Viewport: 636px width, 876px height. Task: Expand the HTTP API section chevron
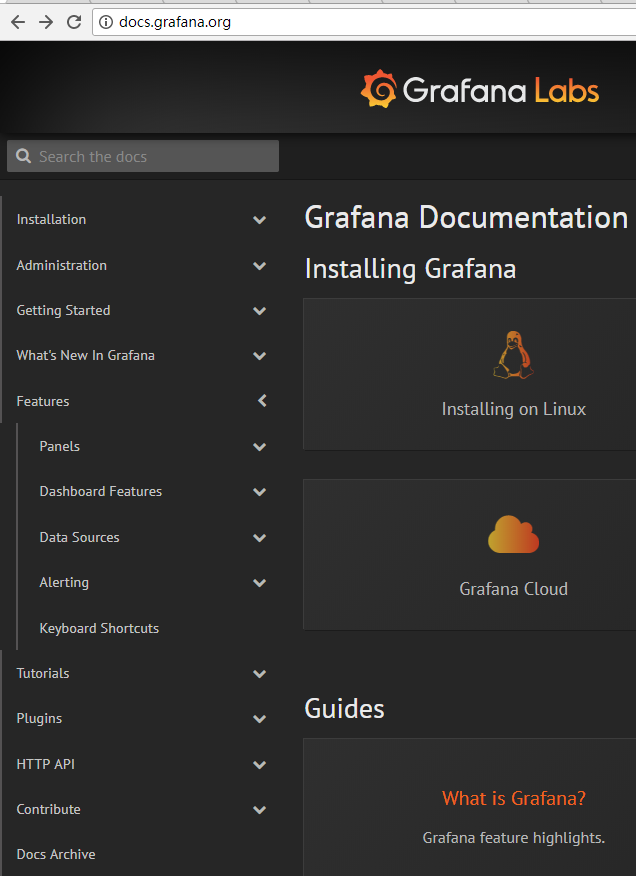click(x=260, y=765)
